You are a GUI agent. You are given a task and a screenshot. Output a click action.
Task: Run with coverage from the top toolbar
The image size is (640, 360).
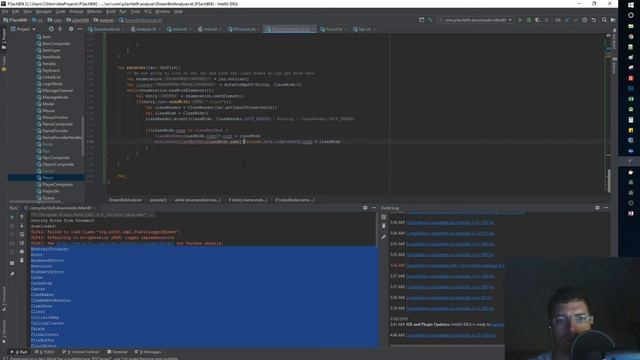(x=538, y=20)
